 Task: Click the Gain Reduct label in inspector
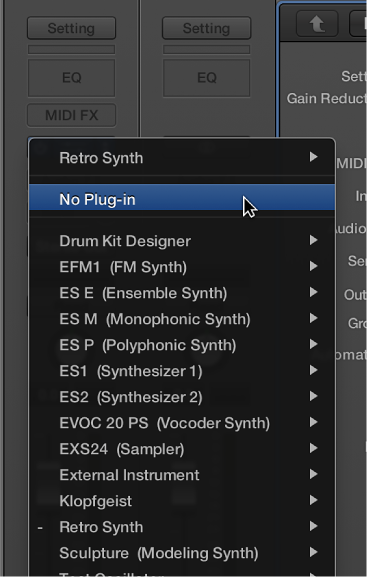click(327, 98)
